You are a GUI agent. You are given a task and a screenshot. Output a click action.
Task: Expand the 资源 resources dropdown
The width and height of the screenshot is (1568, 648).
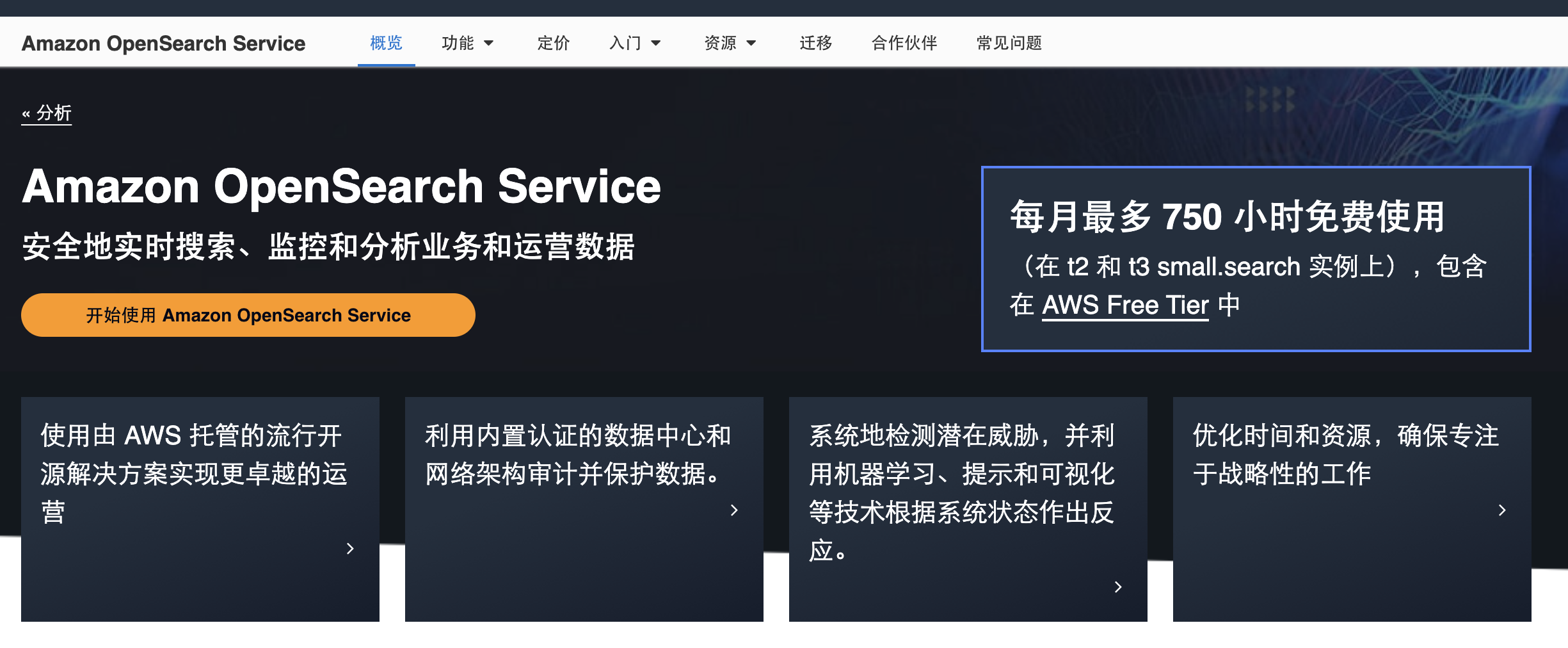730,43
